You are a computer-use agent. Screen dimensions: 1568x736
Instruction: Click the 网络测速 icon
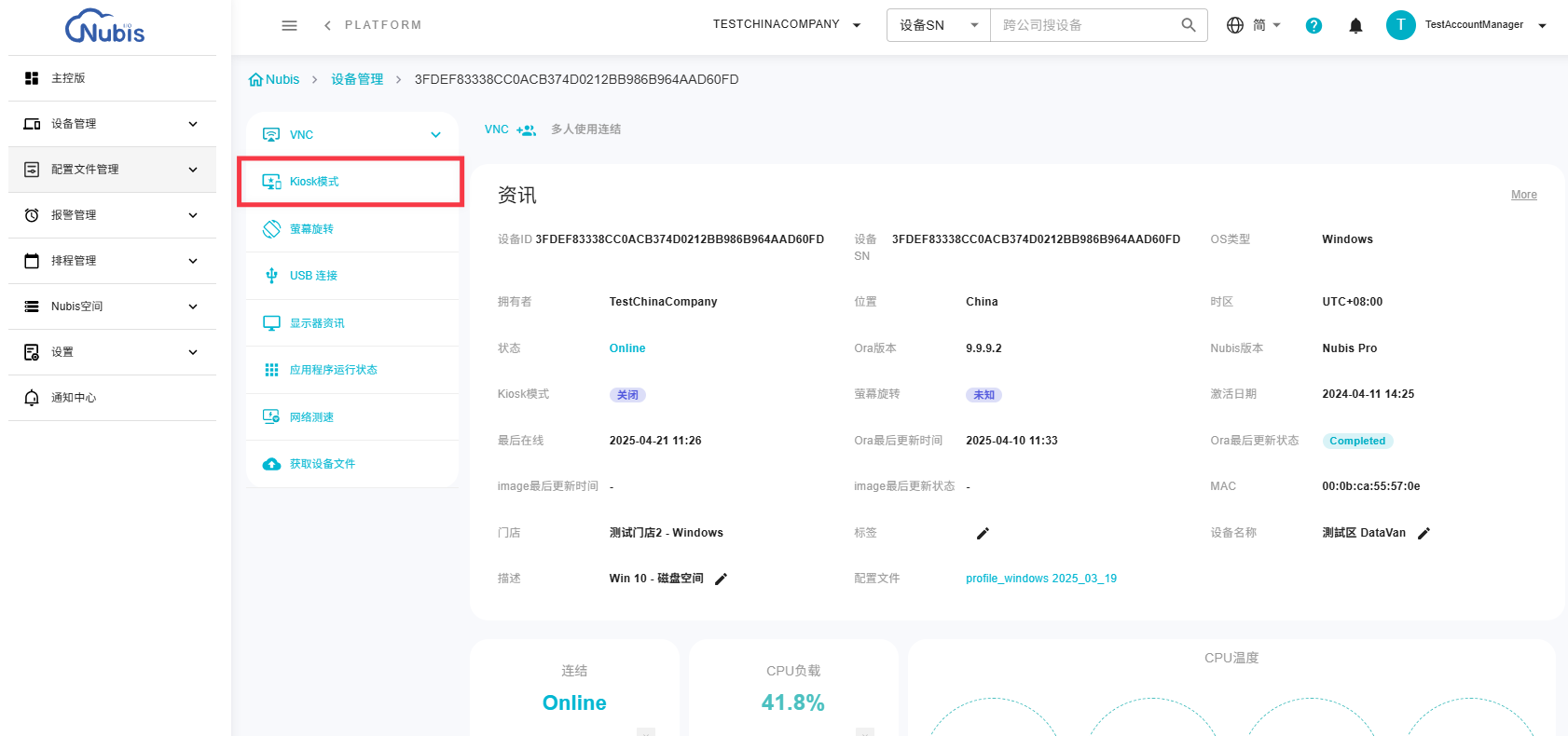[271, 417]
